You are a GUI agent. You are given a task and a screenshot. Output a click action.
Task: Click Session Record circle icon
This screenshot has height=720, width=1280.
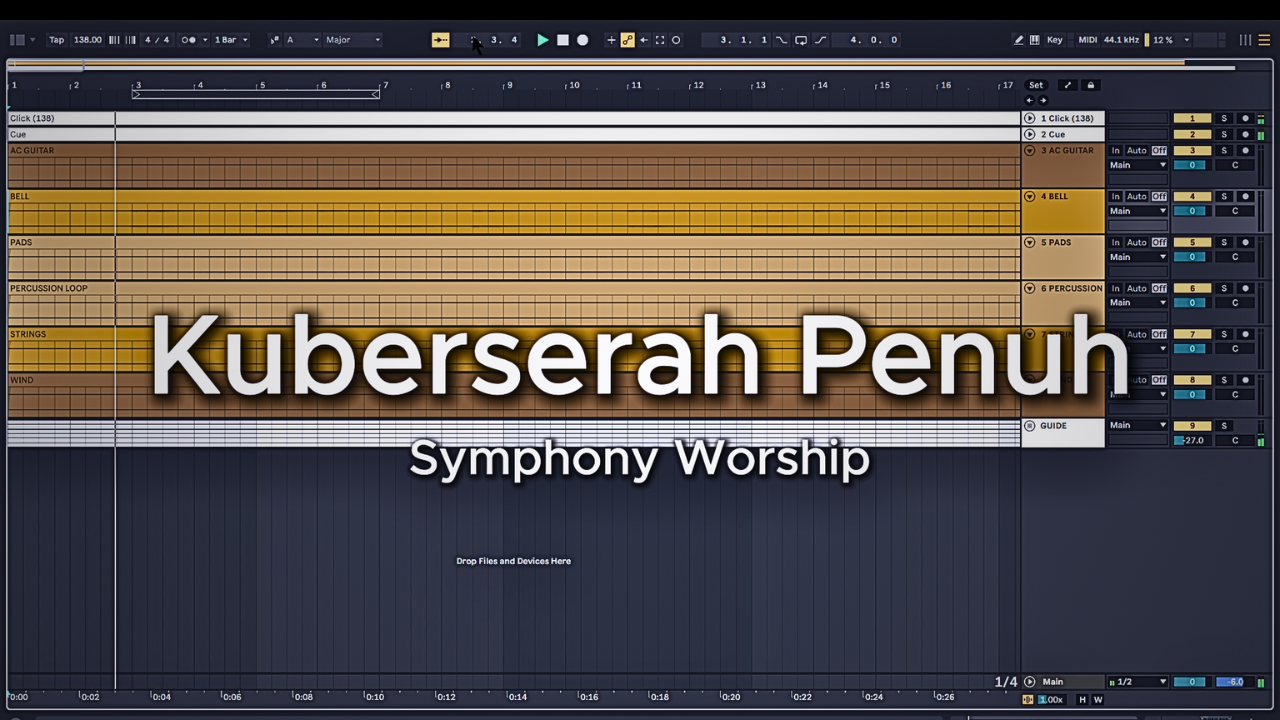point(676,40)
